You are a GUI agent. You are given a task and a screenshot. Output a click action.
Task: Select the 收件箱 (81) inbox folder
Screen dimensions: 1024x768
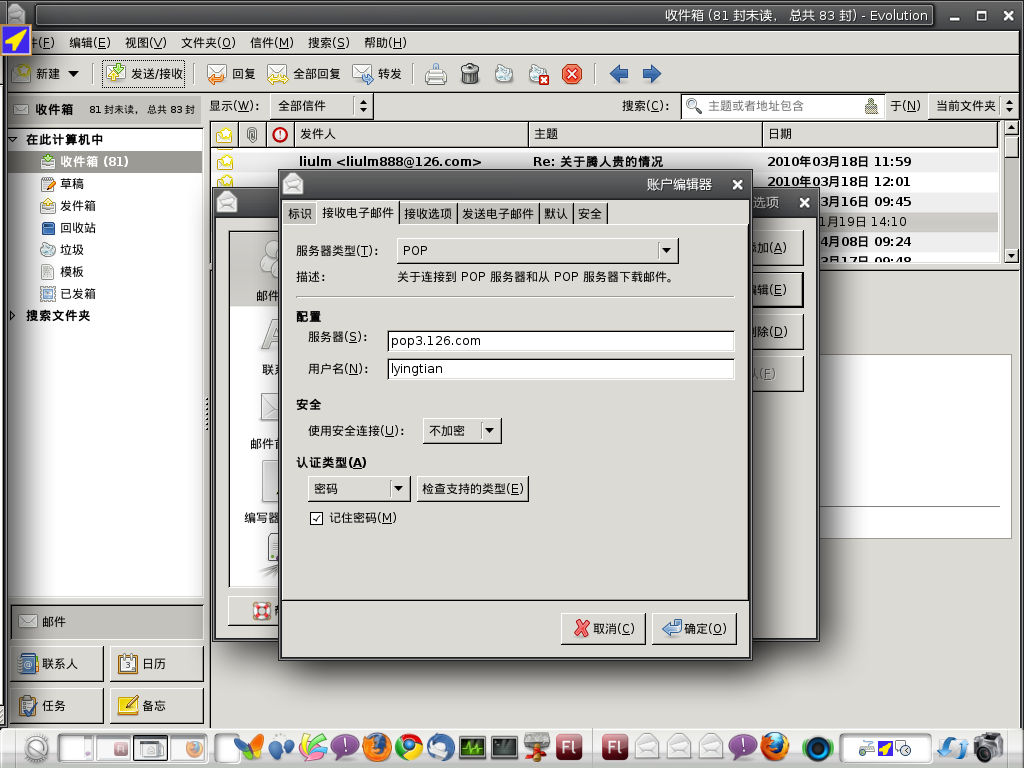(x=104, y=161)
